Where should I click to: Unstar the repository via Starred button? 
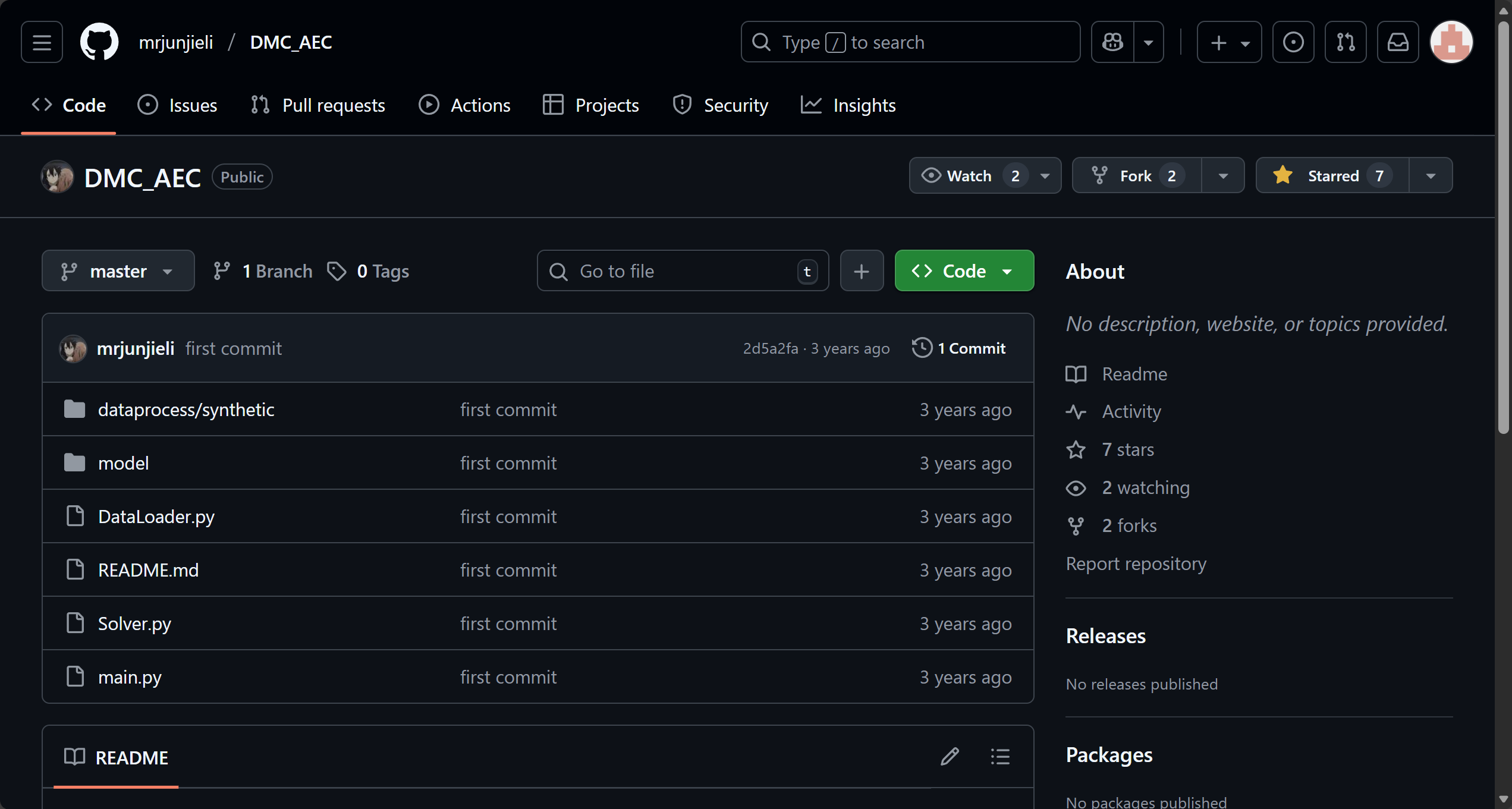[1332, 176]
